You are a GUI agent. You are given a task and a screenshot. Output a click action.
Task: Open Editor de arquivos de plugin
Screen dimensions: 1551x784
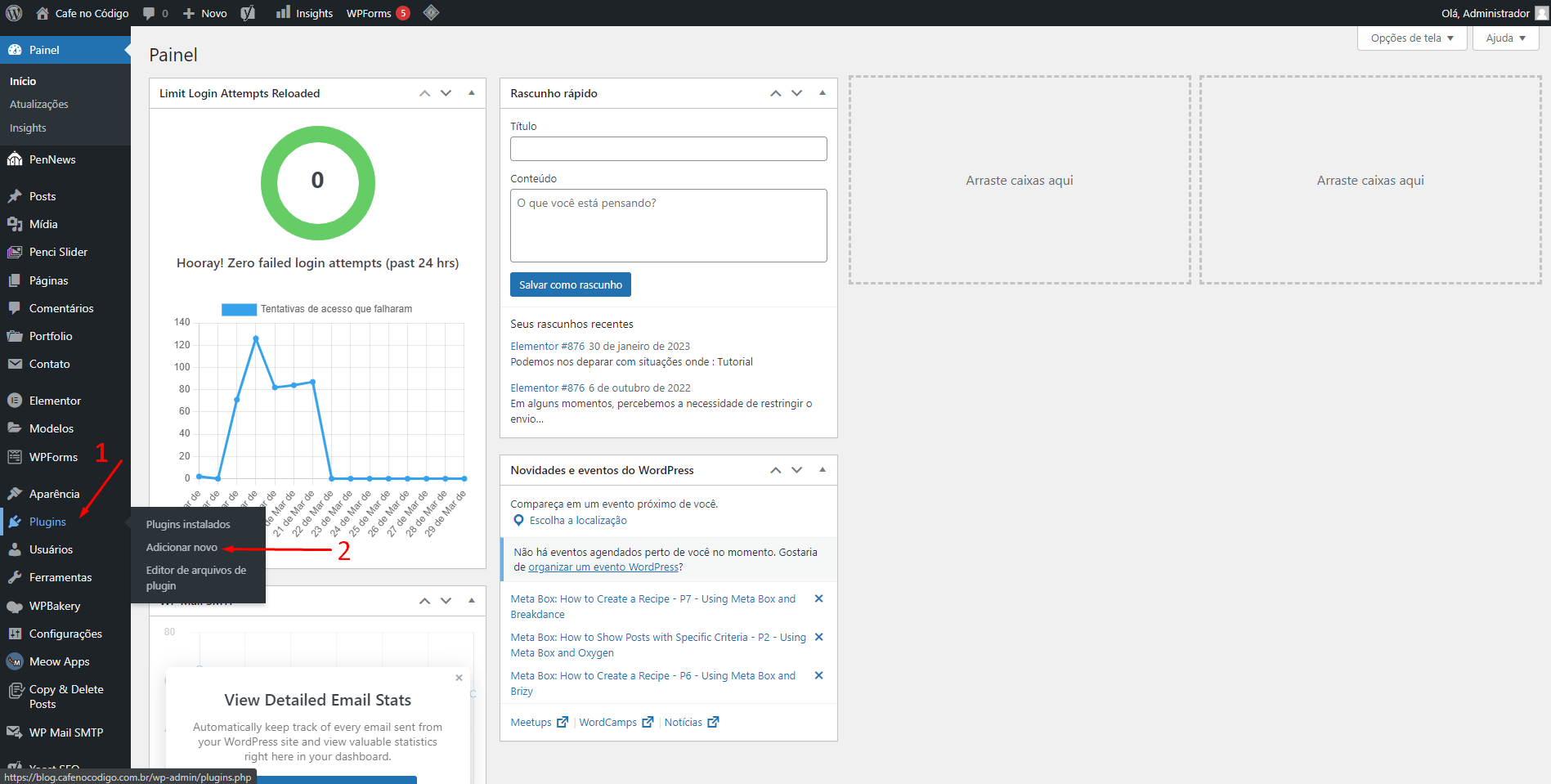point(196,578)
